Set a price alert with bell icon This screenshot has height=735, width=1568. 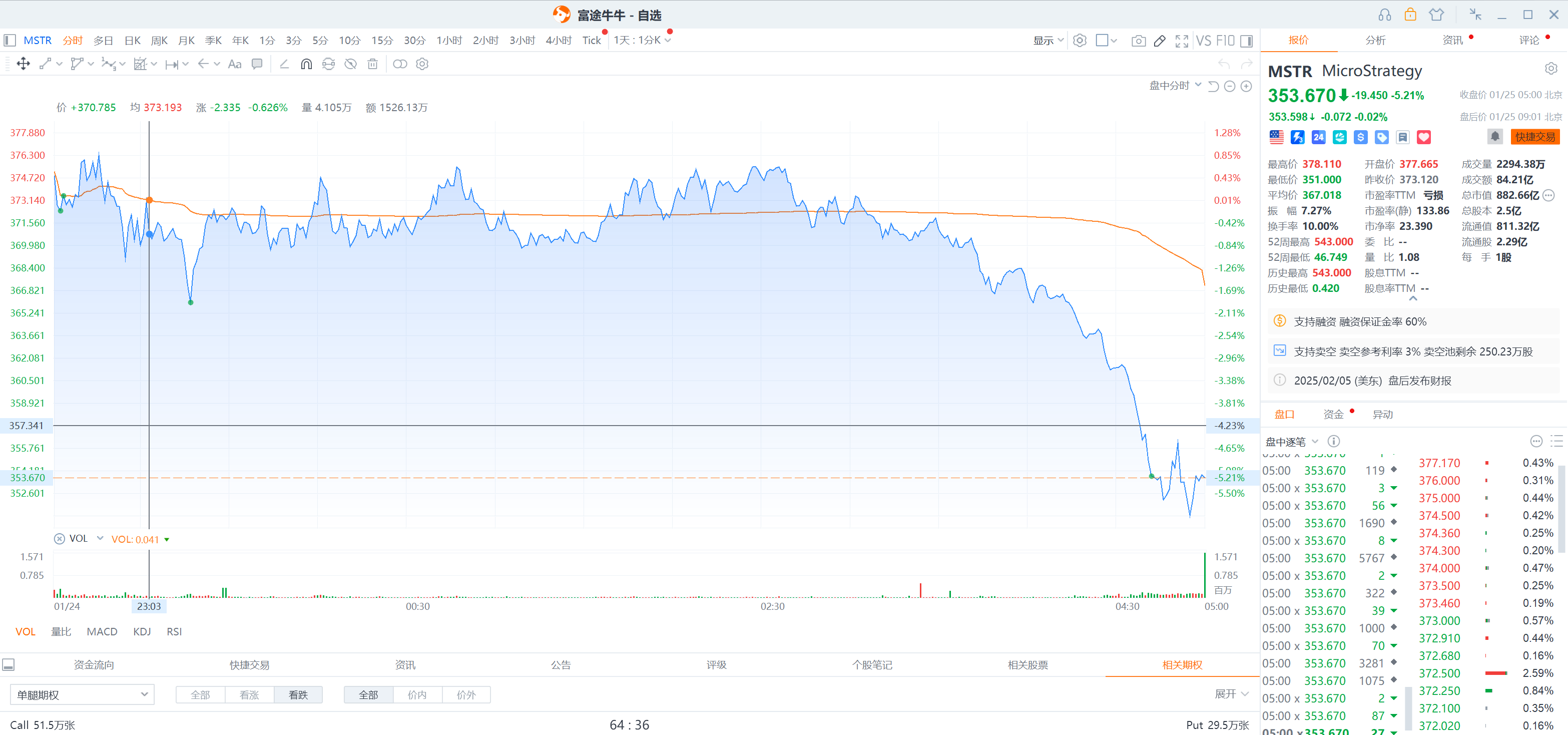tap(1495, 137)
